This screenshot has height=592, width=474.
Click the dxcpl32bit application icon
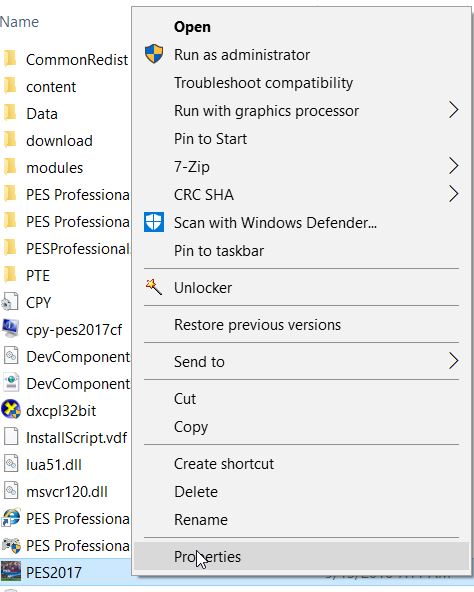point(11,410)
